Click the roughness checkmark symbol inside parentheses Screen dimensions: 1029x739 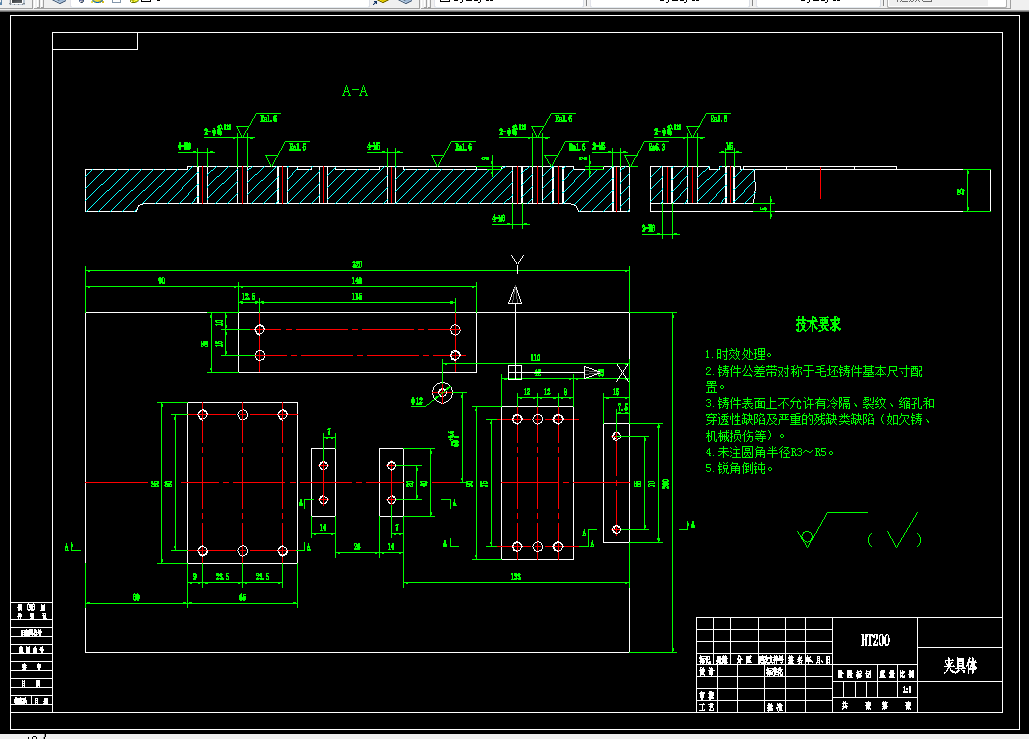click(902, 530)
